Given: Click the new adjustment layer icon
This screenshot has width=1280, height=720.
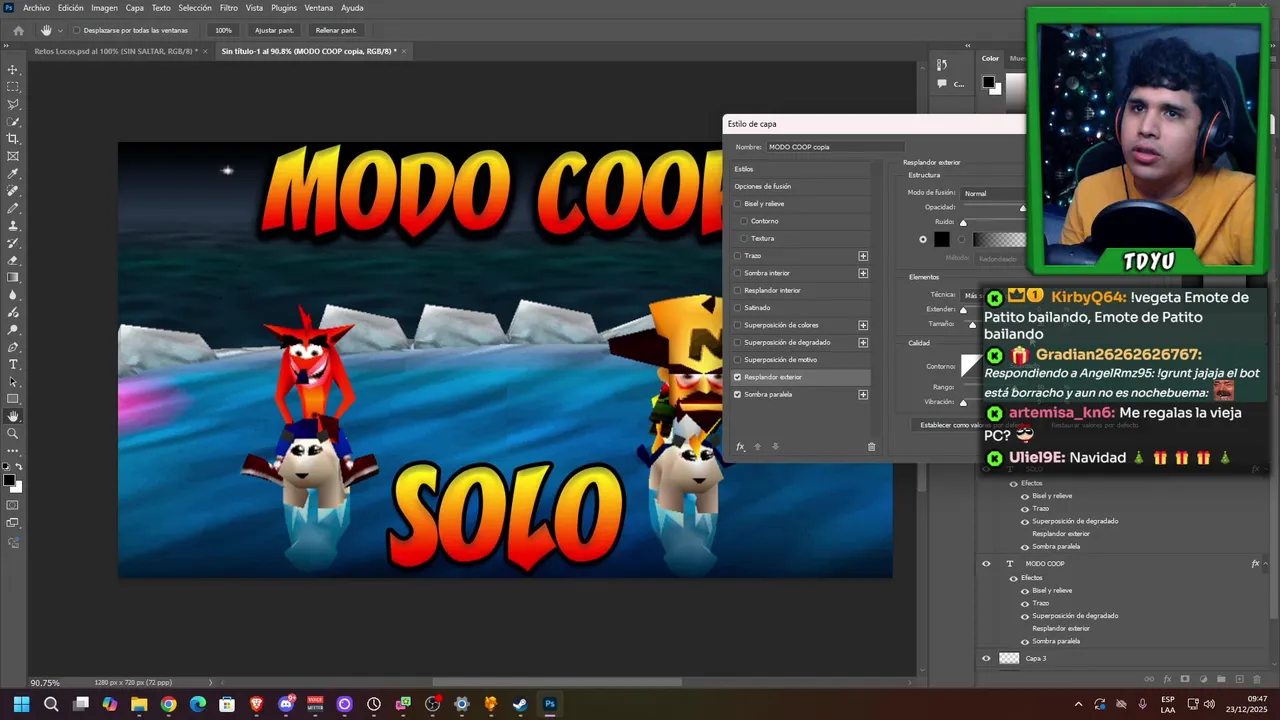Looking at the screenshot, I should click(1203, 680).
